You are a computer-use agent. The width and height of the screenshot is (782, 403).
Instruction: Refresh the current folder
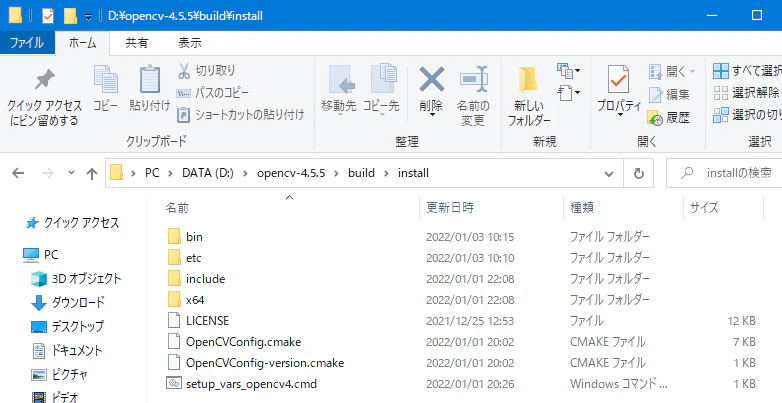[638, 174]
